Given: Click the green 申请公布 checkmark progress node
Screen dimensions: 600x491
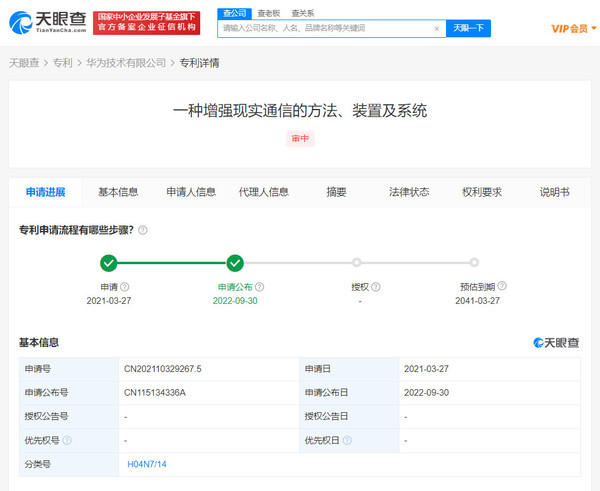Looking at the screenshot, I should tap(235, 263).
